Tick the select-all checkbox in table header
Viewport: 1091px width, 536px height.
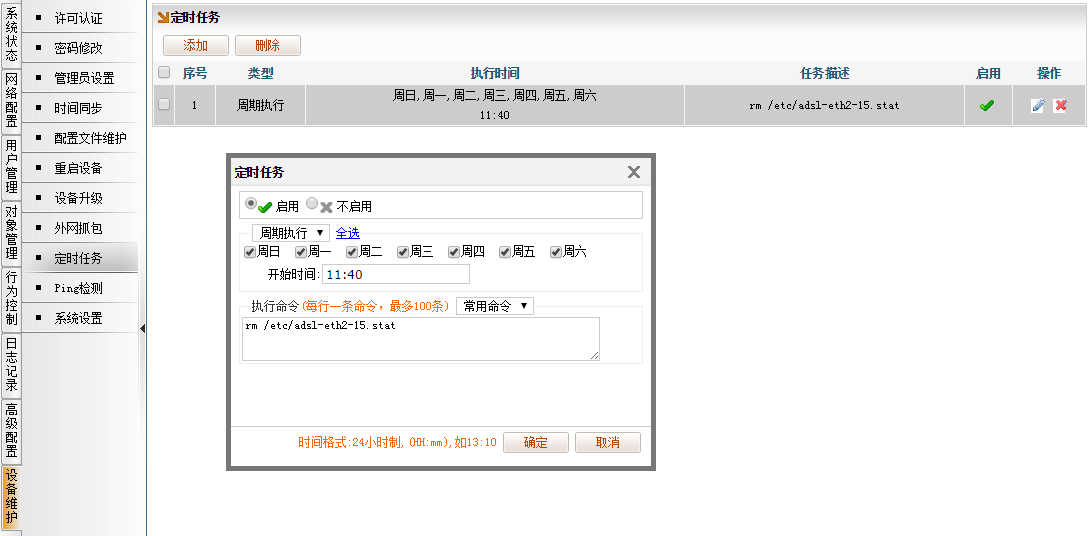(x=164, y=73)
